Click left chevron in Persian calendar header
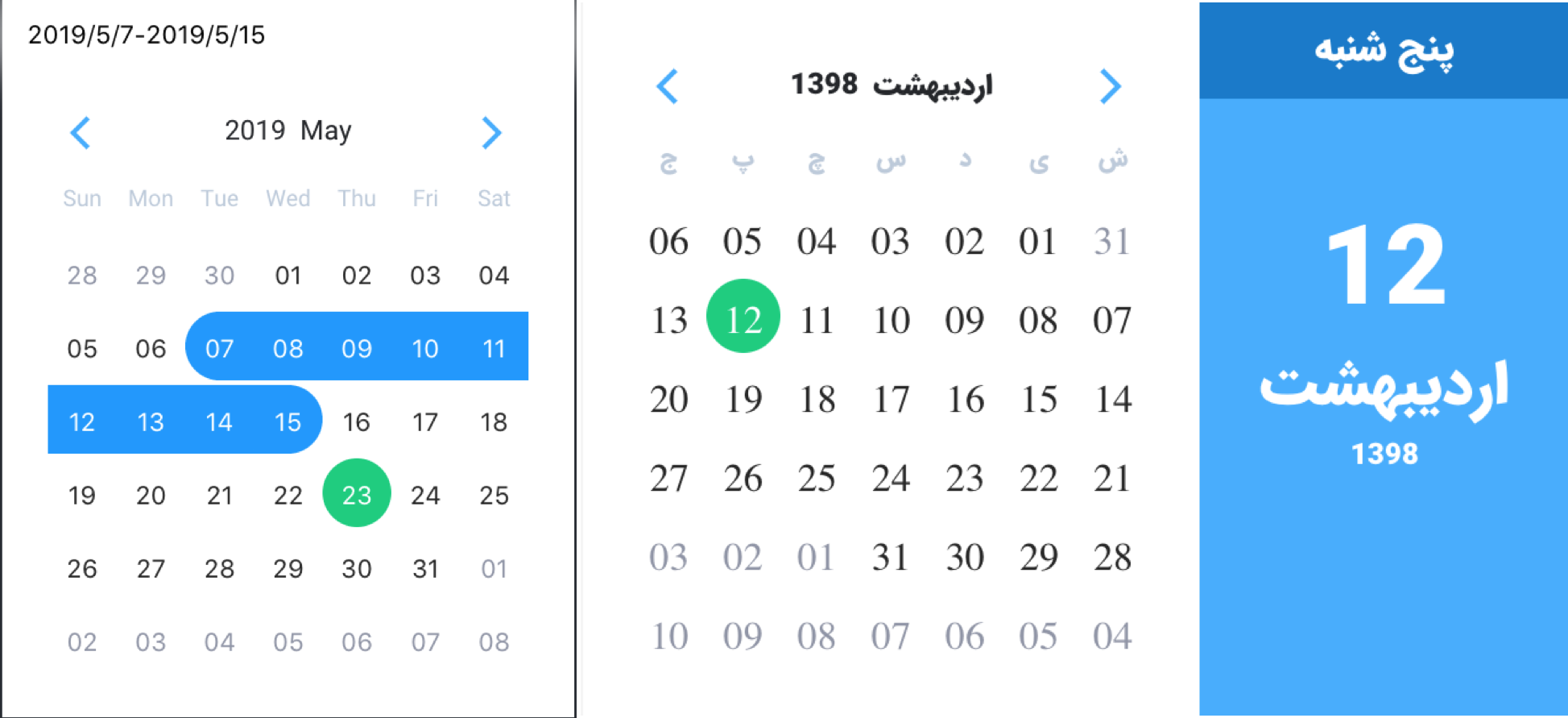Viewport: 1568px width, 718px height. pos(668,86)
